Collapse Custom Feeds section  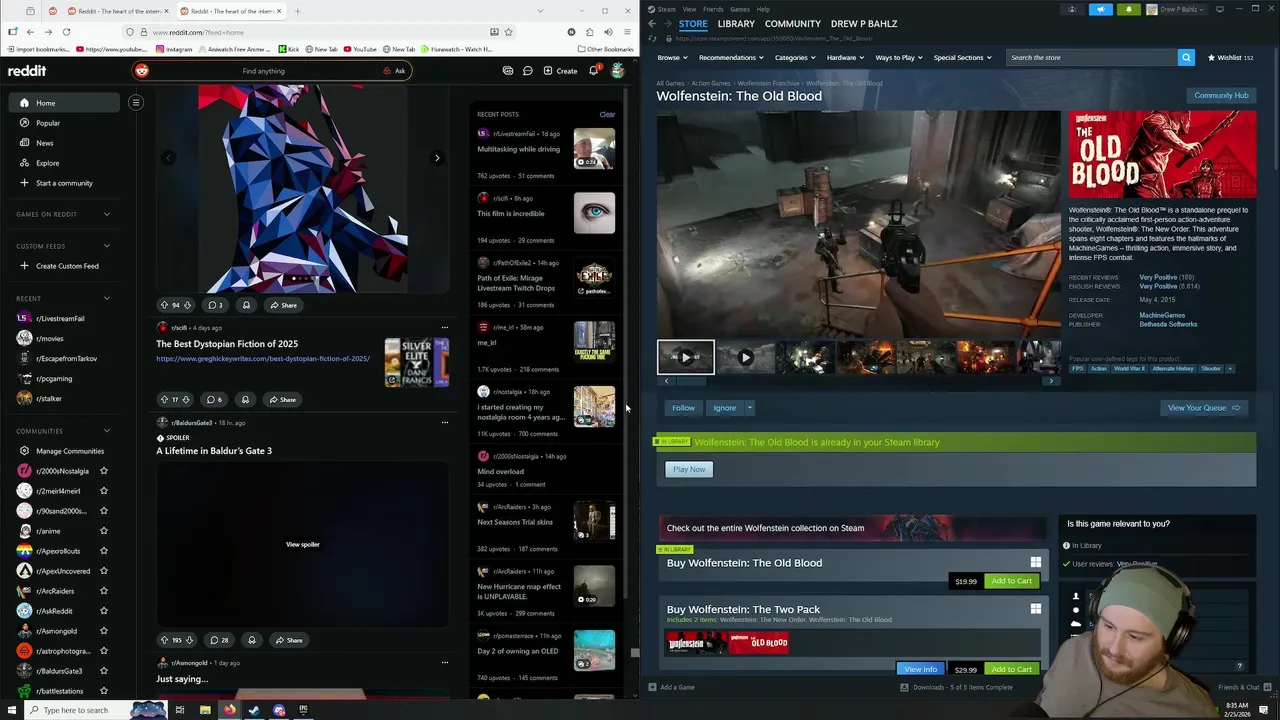107,246
